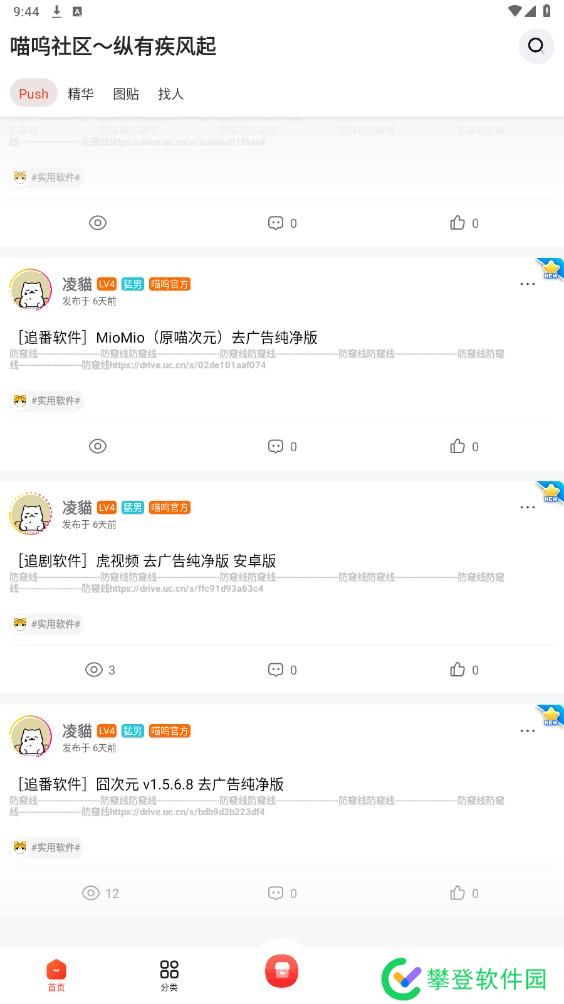This screenshot has width=564, height=1004.
Task: Open more options on 虎视频 post
Action: click(x=528, y=507)
